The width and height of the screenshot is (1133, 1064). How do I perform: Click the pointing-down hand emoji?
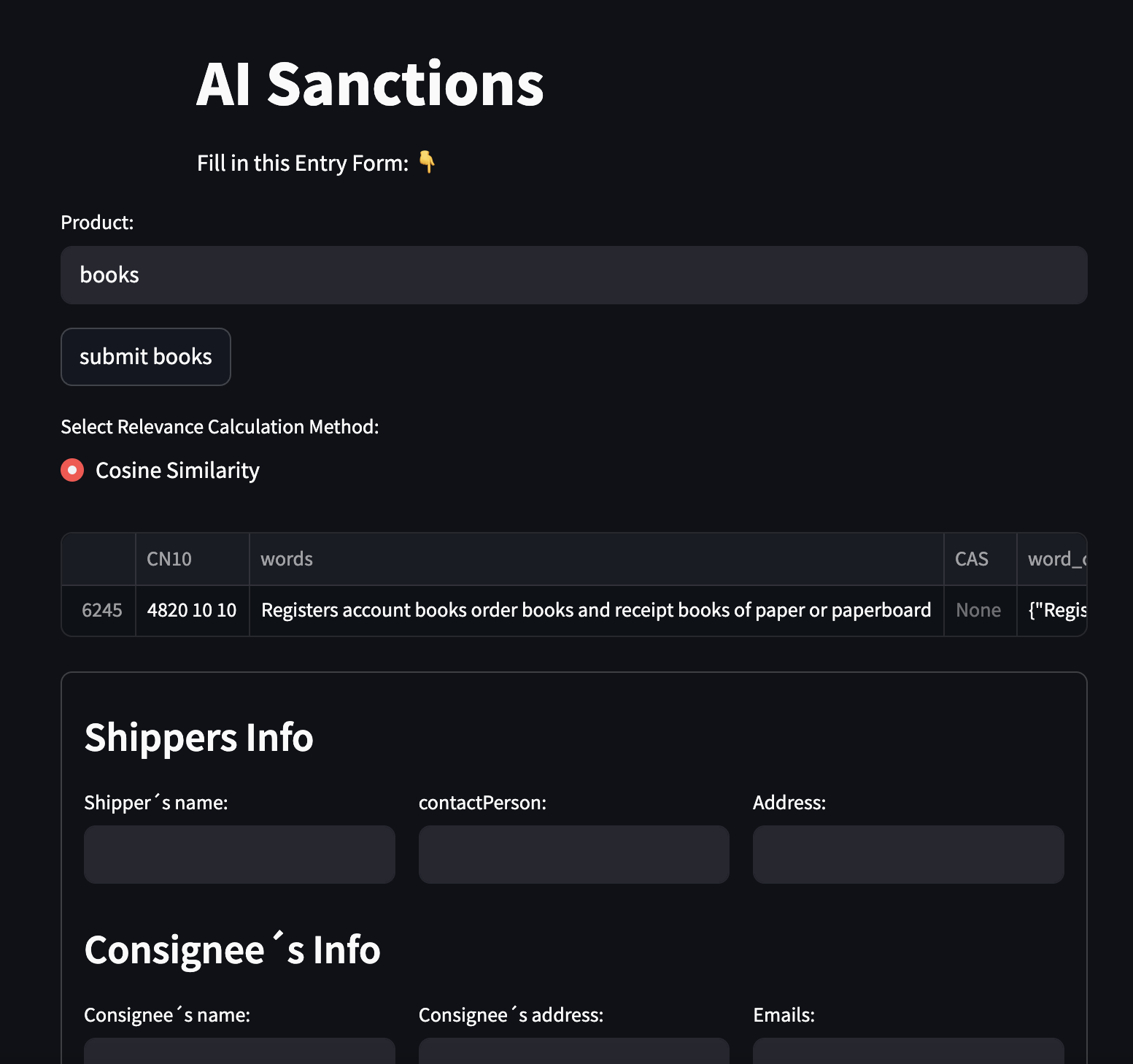pos(427,162)
